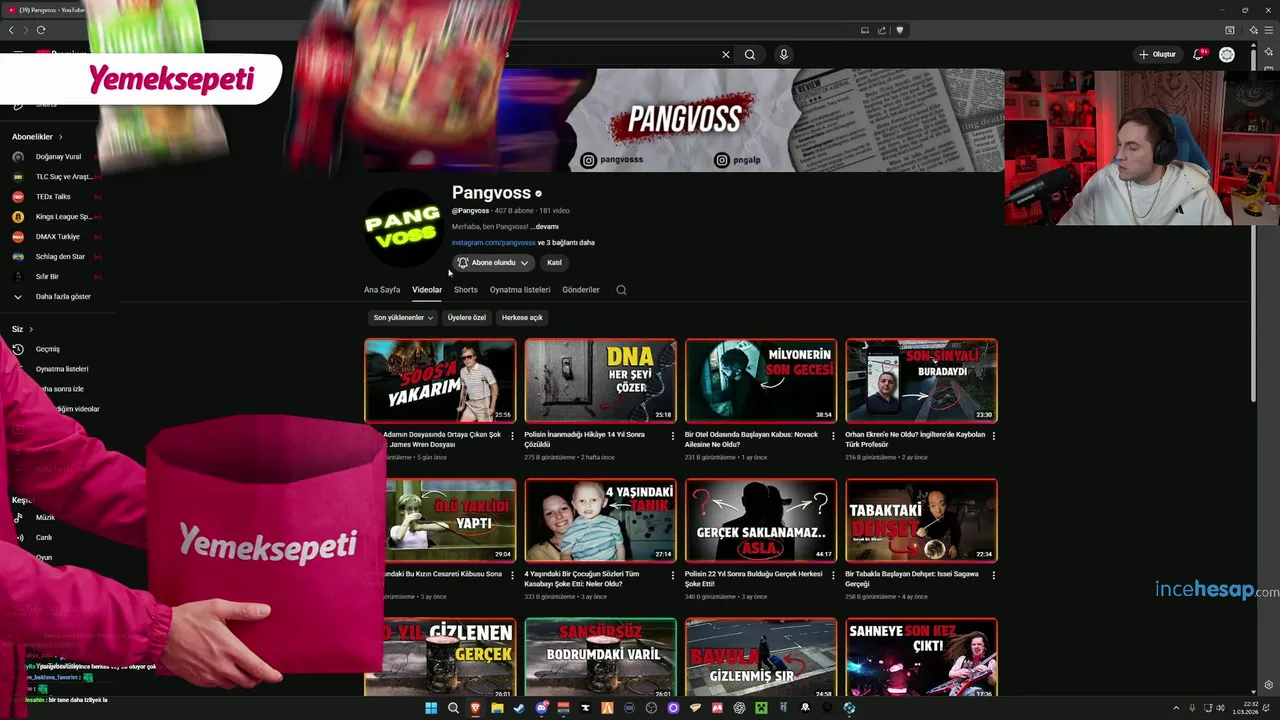Viewport: 1280px width, 720px height.
Task: Click the title Bir Tabakla Başlayan Dehşet
Action: [912, 579]
